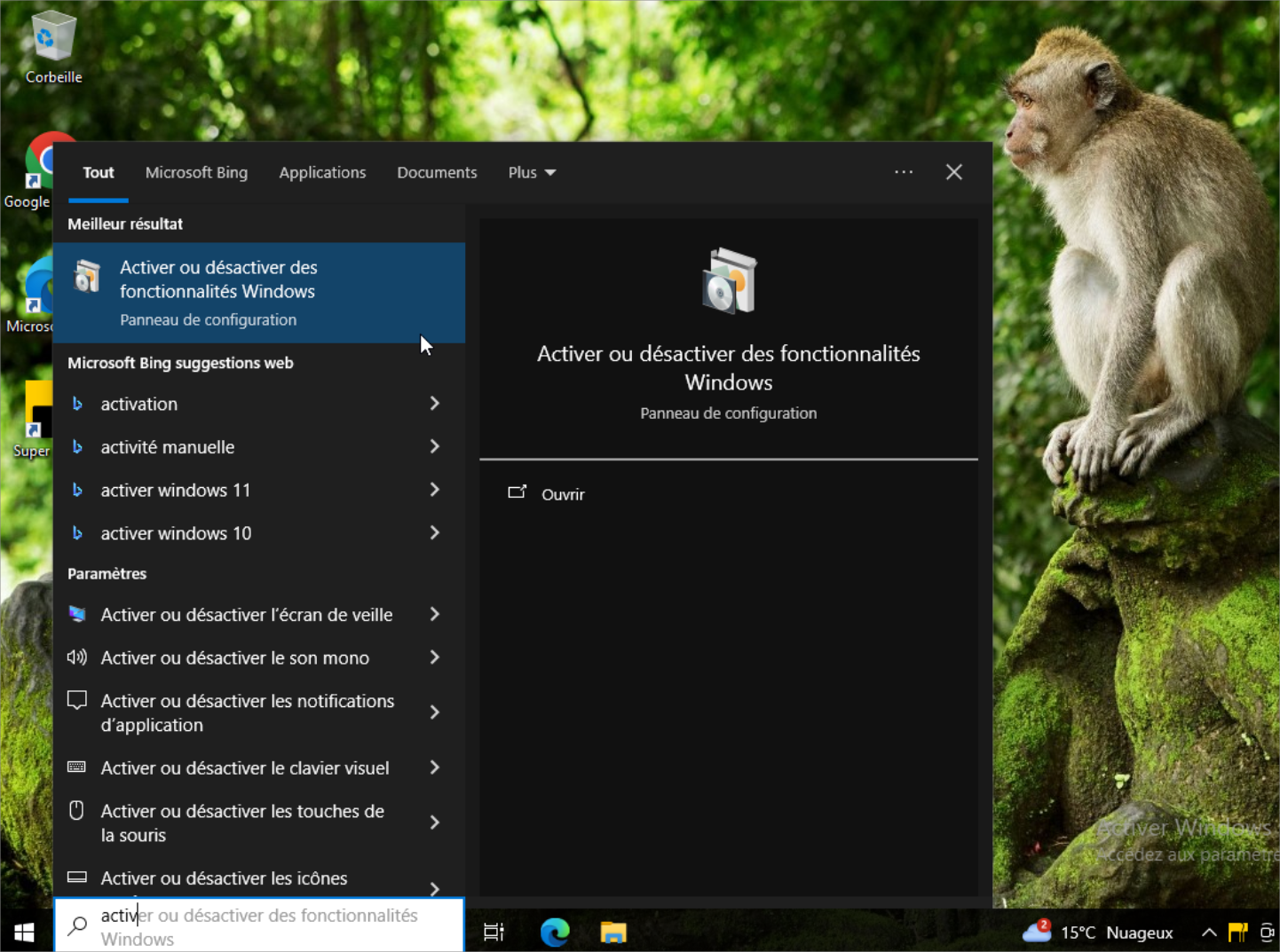
Task: Expand the écran de veille result arrow
Action: click(x=435, y=614)
